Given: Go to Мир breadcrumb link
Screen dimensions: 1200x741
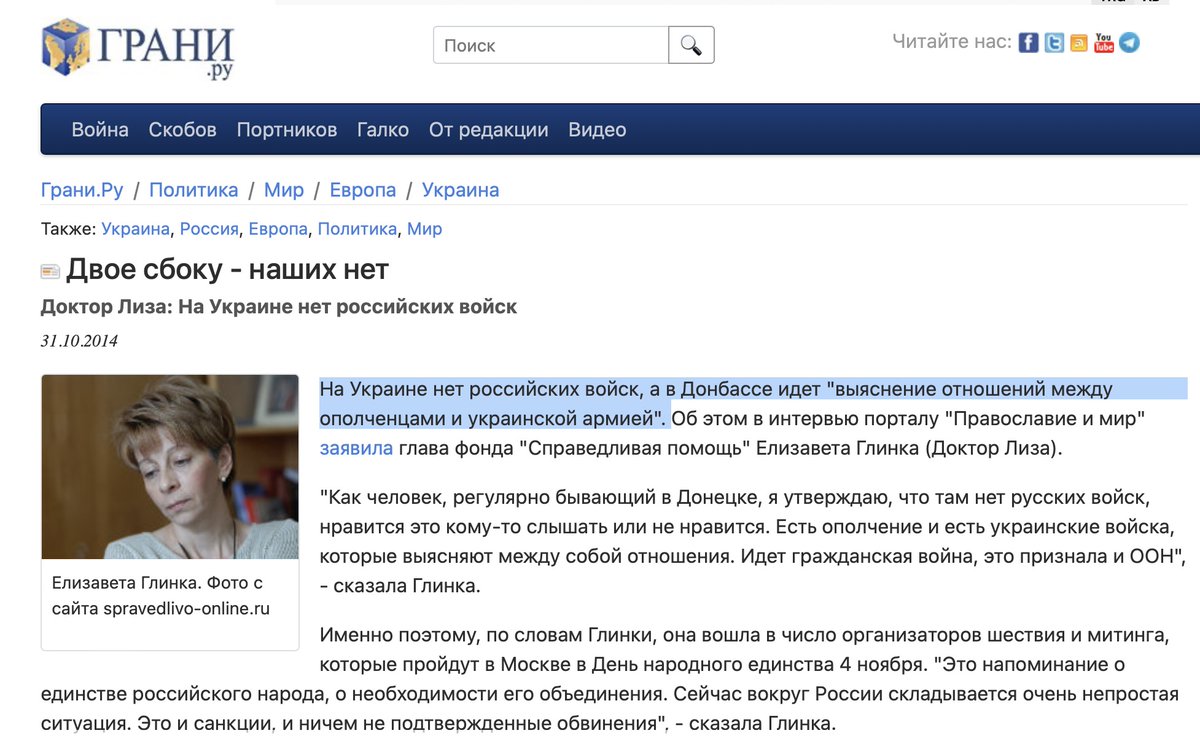Looking at the screenshot, I should coord(284,190).
